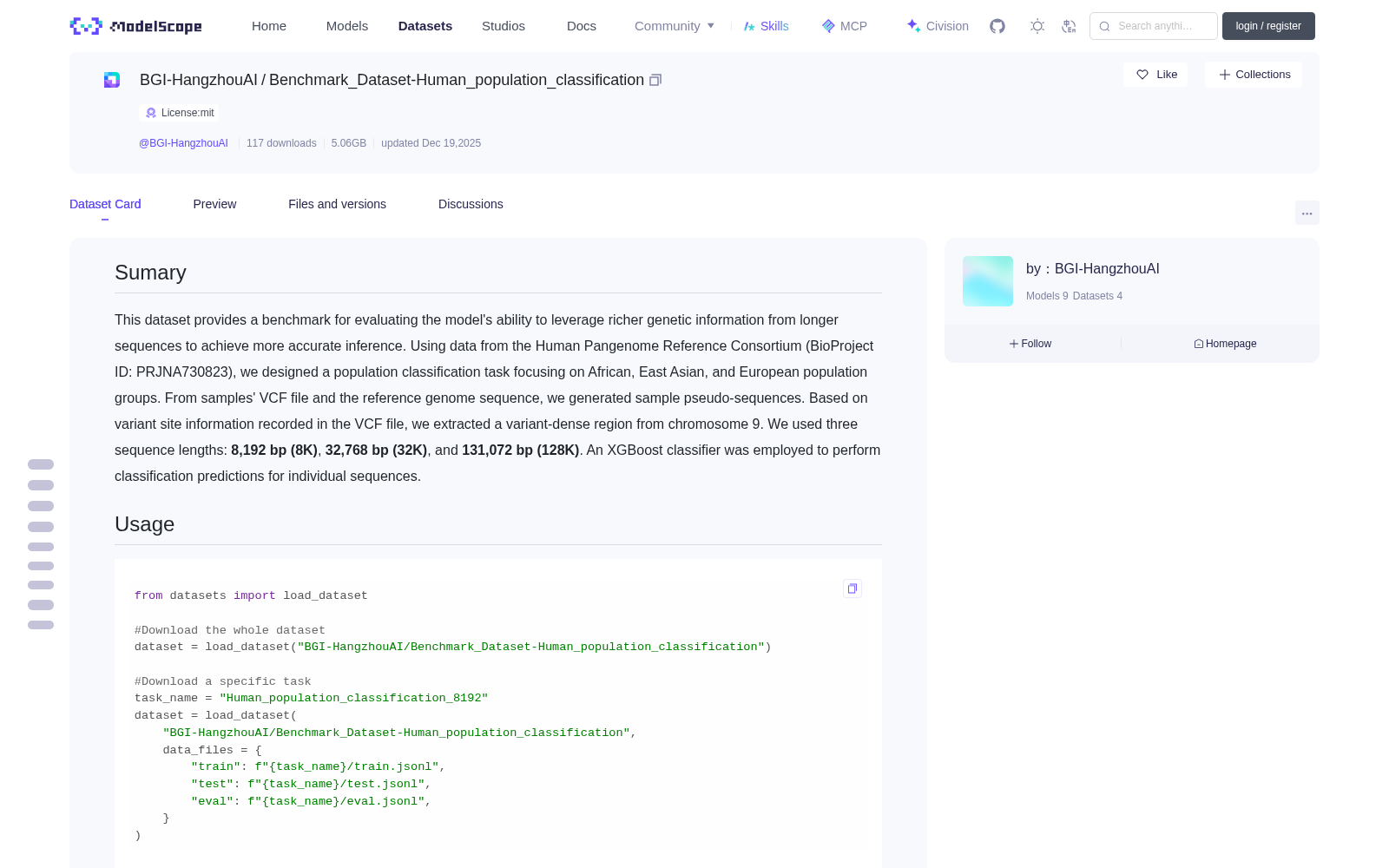Click the 117 downloads count

(281, 143)
